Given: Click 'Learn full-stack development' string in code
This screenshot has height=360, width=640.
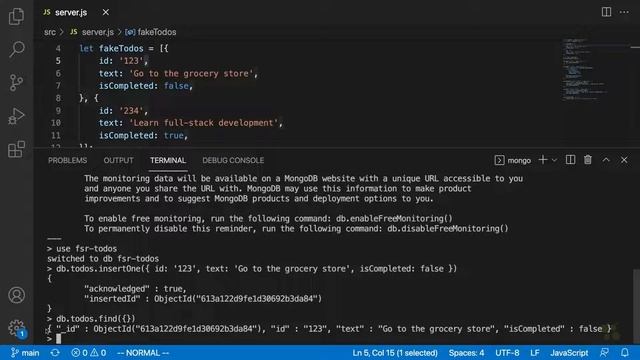Looking at the screenshot, I should point(204,123).
